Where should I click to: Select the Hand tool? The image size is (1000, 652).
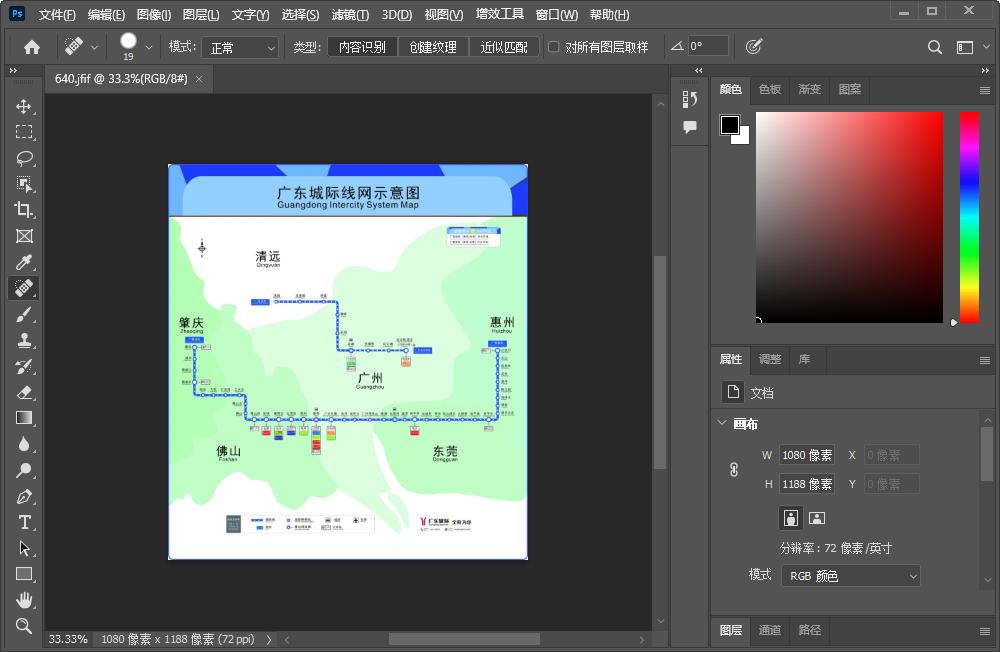click(24, 600)
